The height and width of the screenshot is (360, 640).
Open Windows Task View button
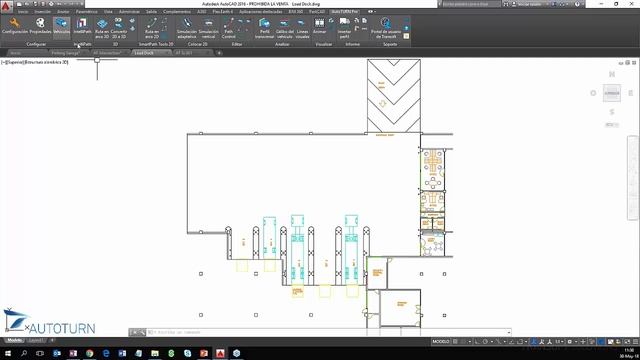(40, 353)
